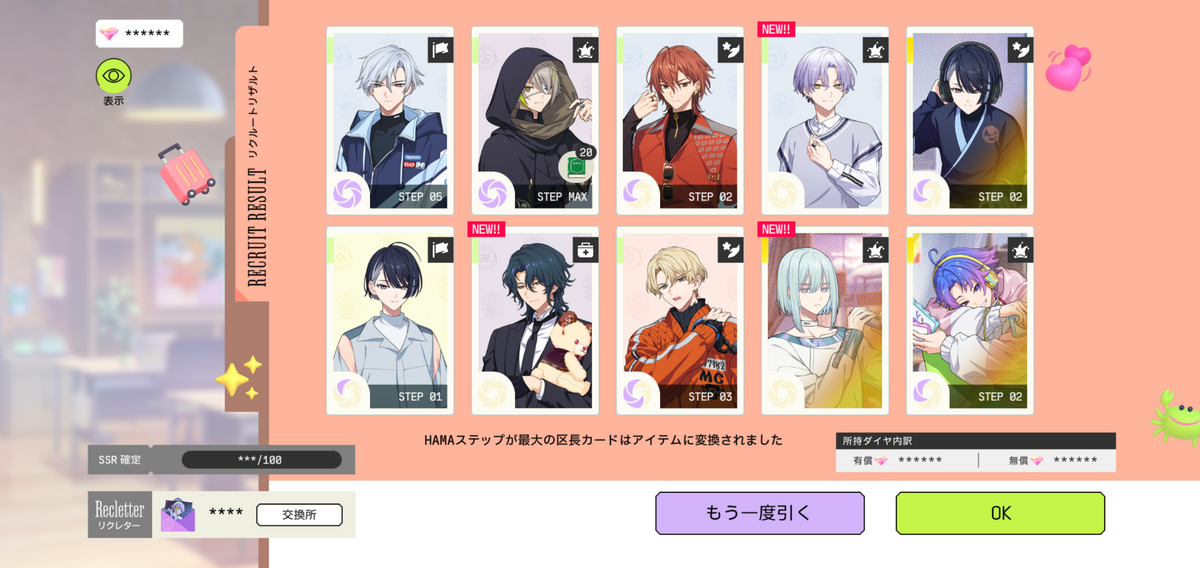The image size is (1200, 568).
Task: Select the NEW!! card with mint-haired character
Action: click(825, 320)
